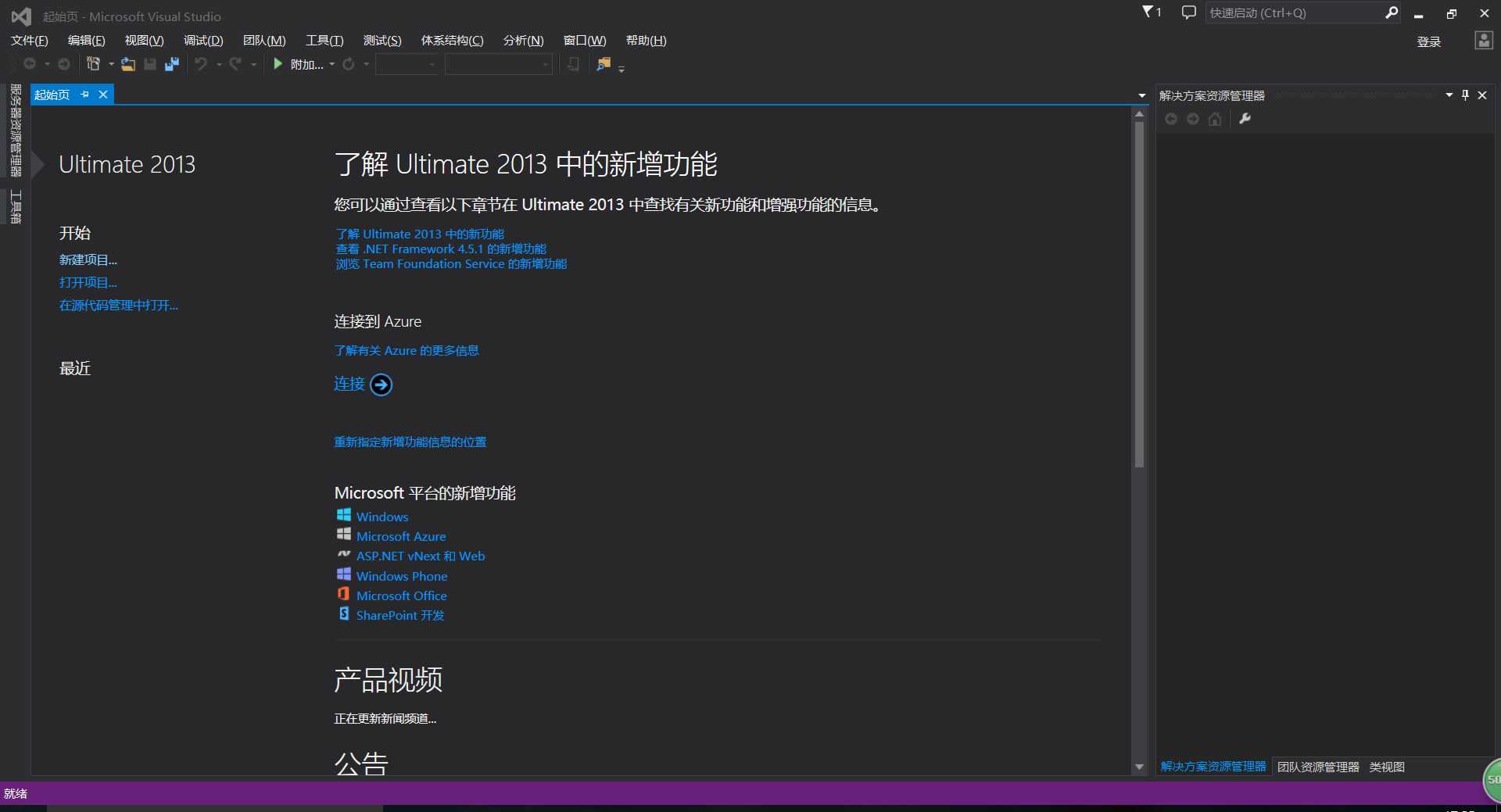Click the Find in Files toolbar icon

tap(604, 64)
